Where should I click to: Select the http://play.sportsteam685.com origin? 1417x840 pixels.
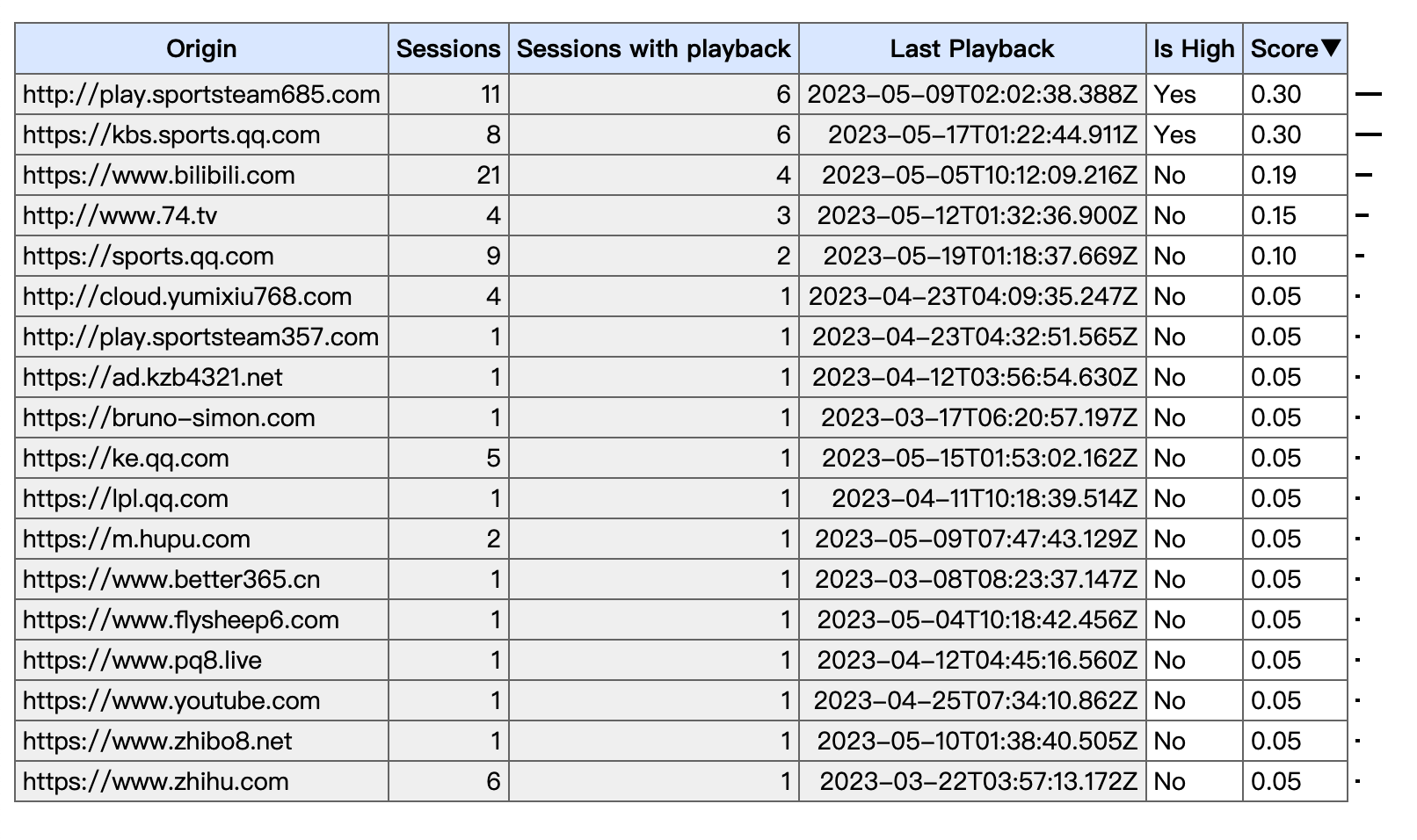(x=201, y=95)
